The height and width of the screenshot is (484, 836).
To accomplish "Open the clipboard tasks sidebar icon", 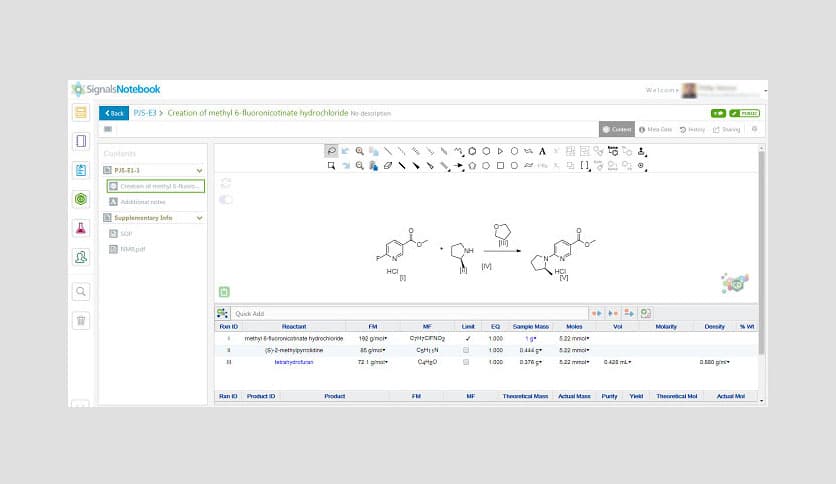I will pyautogui.click(x=81, y=170).
